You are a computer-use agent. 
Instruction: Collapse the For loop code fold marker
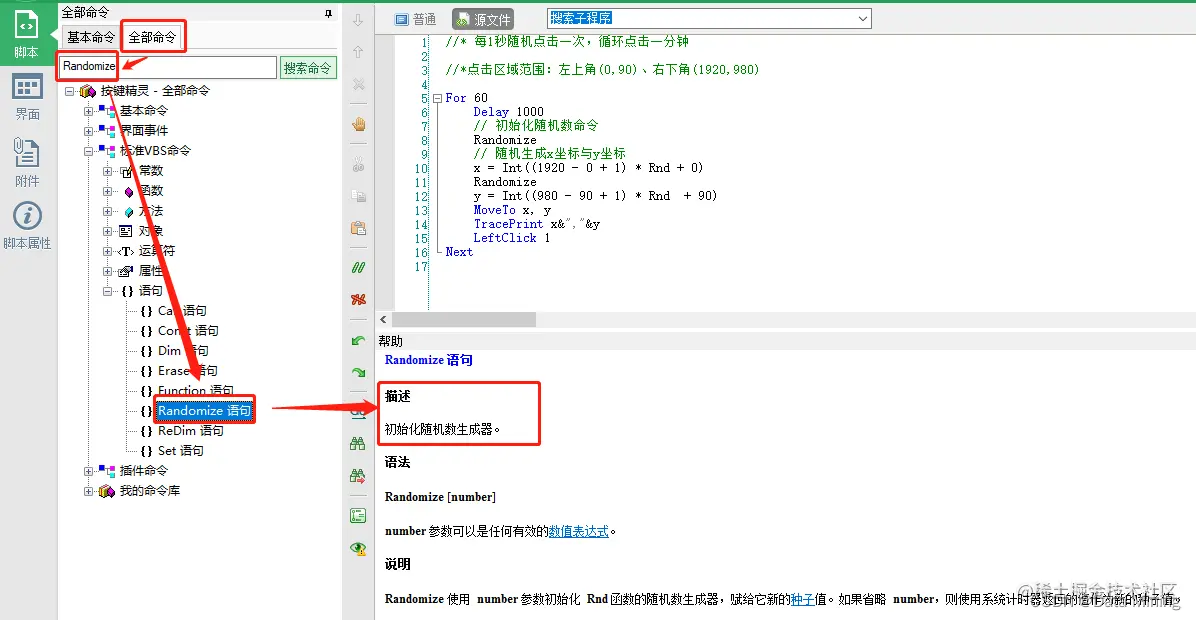pyautogui.click(x=438, y=98)
